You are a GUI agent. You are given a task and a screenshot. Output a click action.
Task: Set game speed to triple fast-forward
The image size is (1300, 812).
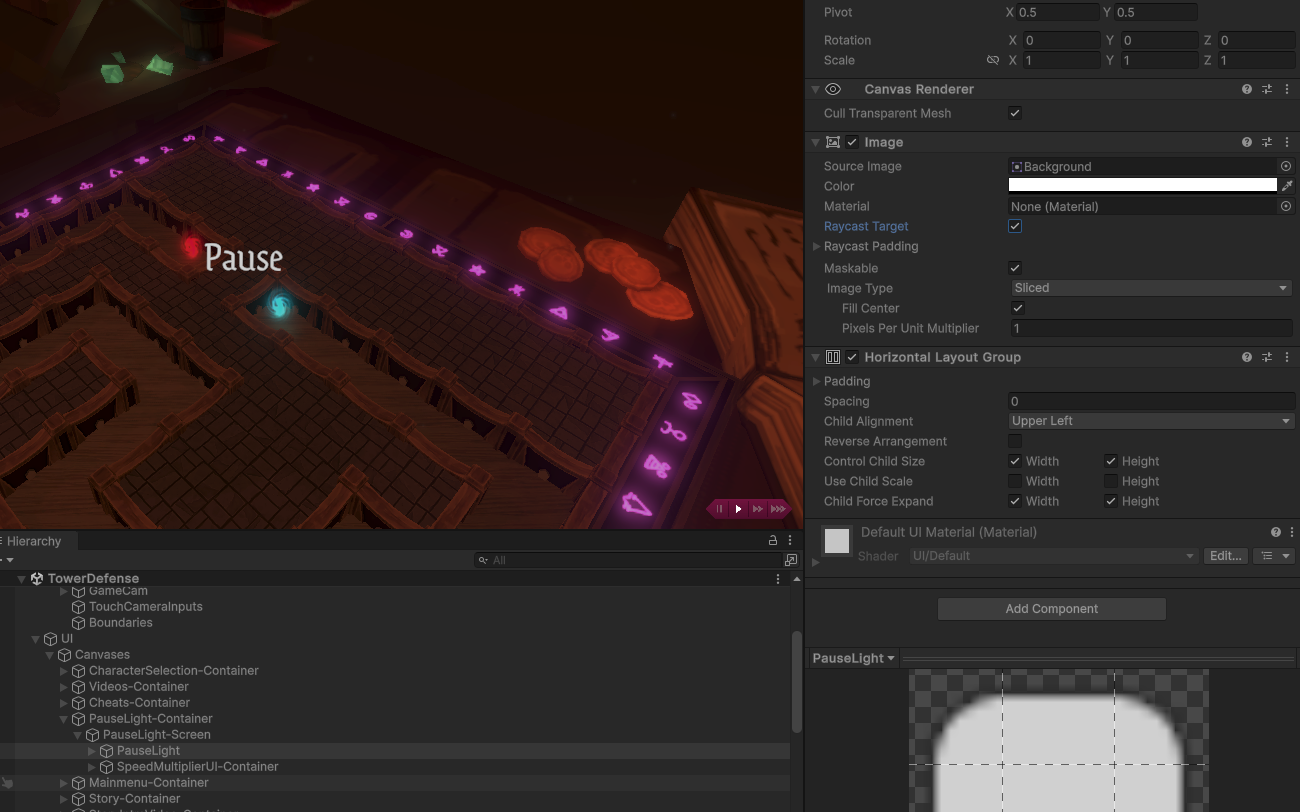[x=778, y=509]
